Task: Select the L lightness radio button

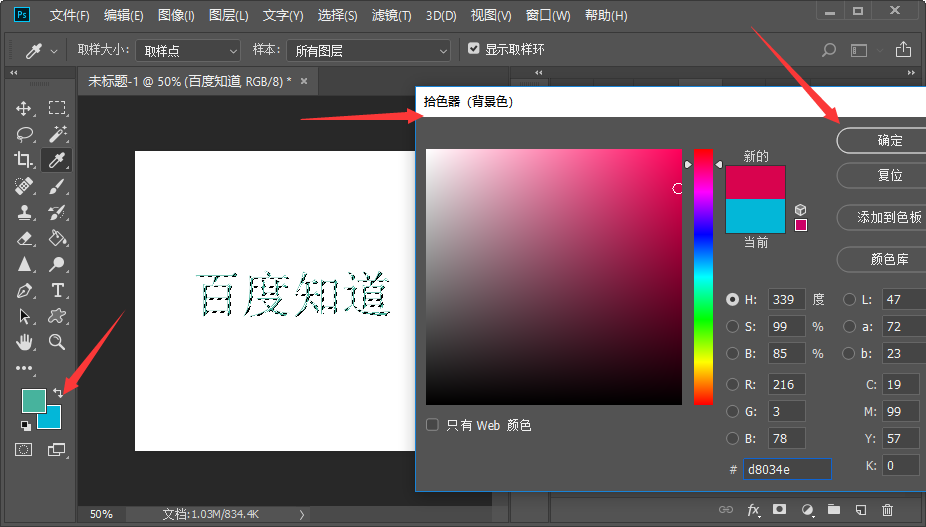Action: [849, 300]
